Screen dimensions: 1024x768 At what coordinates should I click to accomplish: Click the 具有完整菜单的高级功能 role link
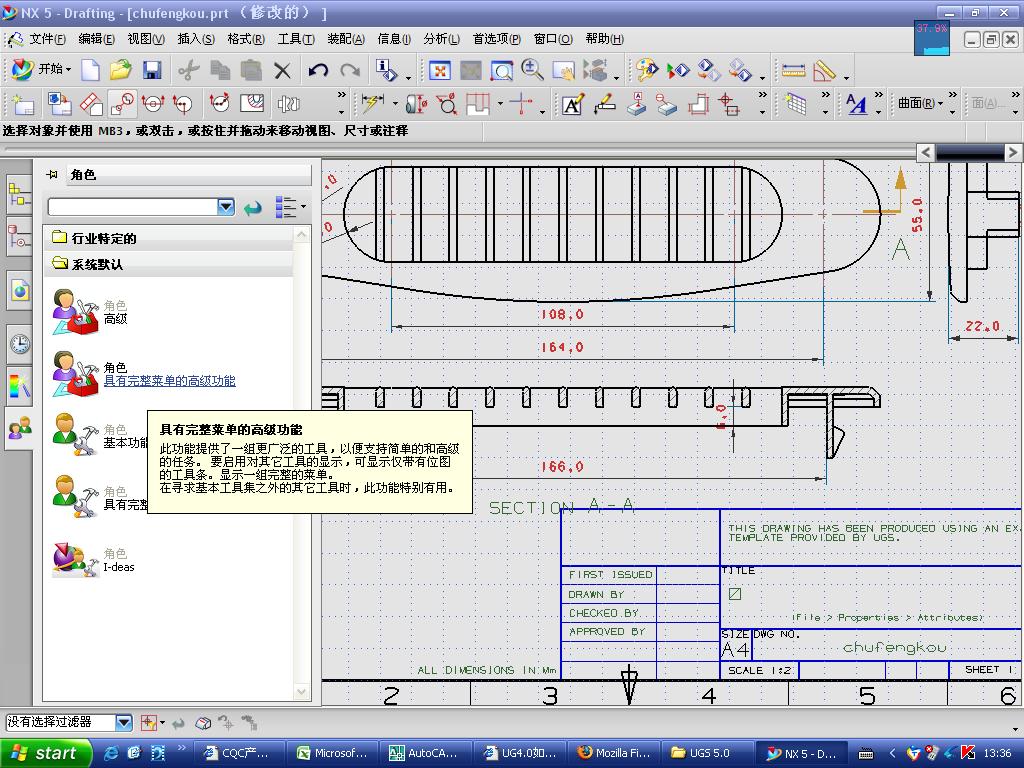(169, 381)
